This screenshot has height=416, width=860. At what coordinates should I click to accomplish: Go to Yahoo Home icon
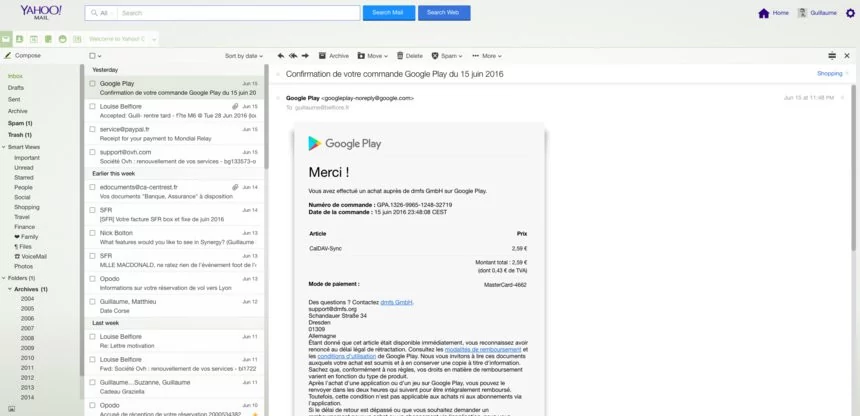point(763,13)
